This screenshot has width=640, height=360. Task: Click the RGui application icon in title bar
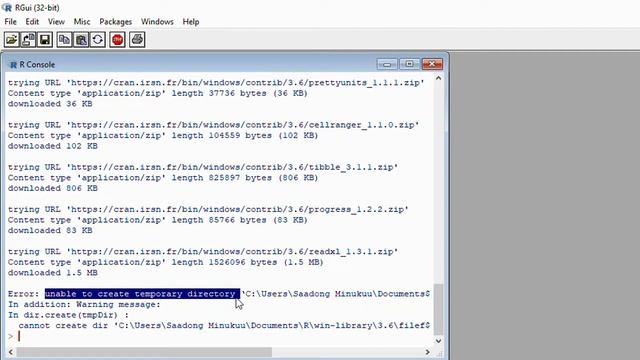point(7,7)
